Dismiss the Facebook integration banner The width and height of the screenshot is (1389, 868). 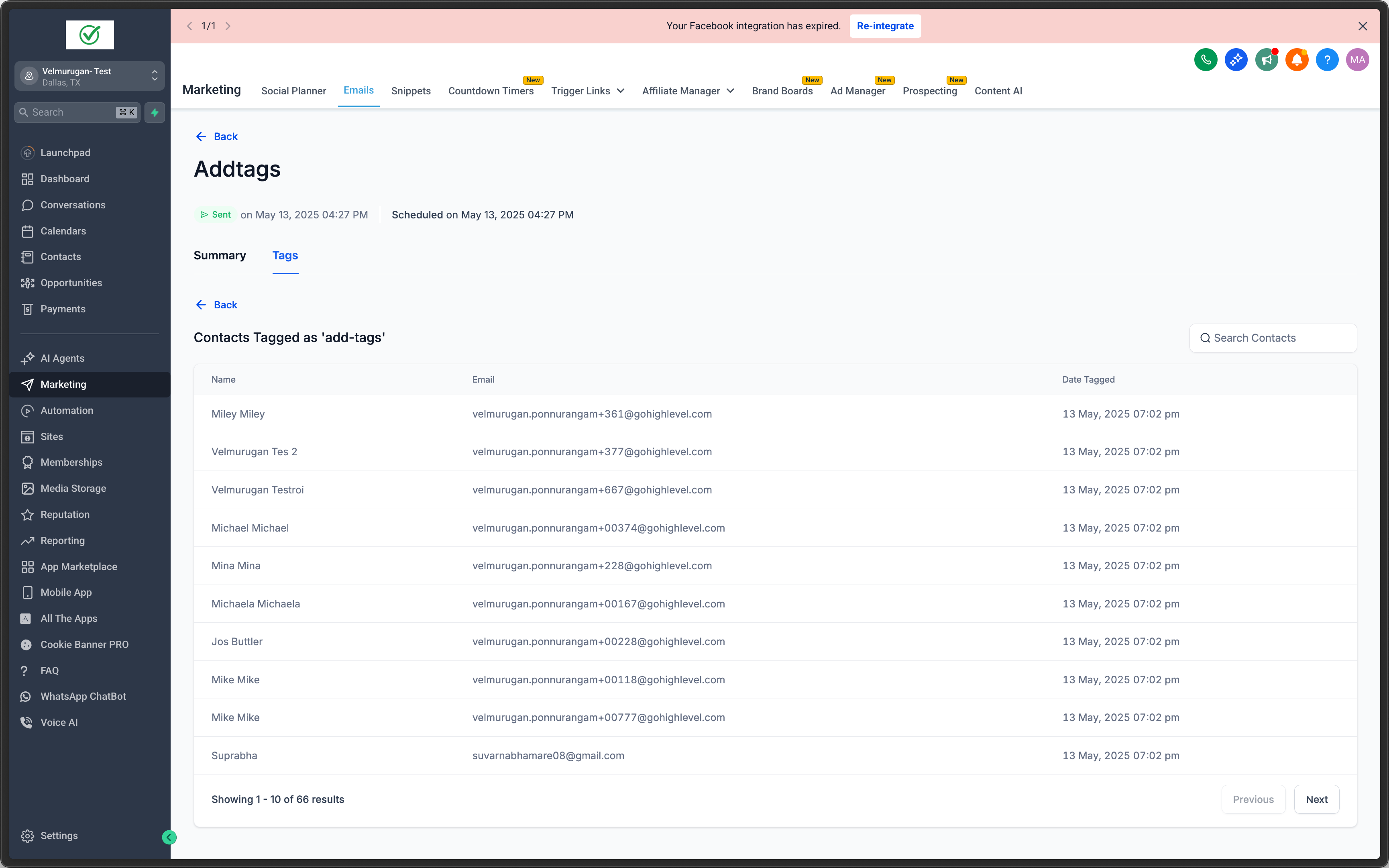click(1363, 26)
